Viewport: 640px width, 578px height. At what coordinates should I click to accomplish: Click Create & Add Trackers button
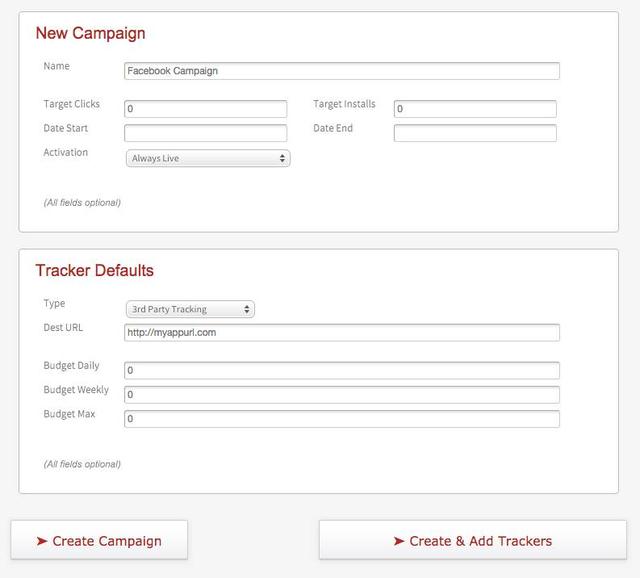tap(472, 541)
